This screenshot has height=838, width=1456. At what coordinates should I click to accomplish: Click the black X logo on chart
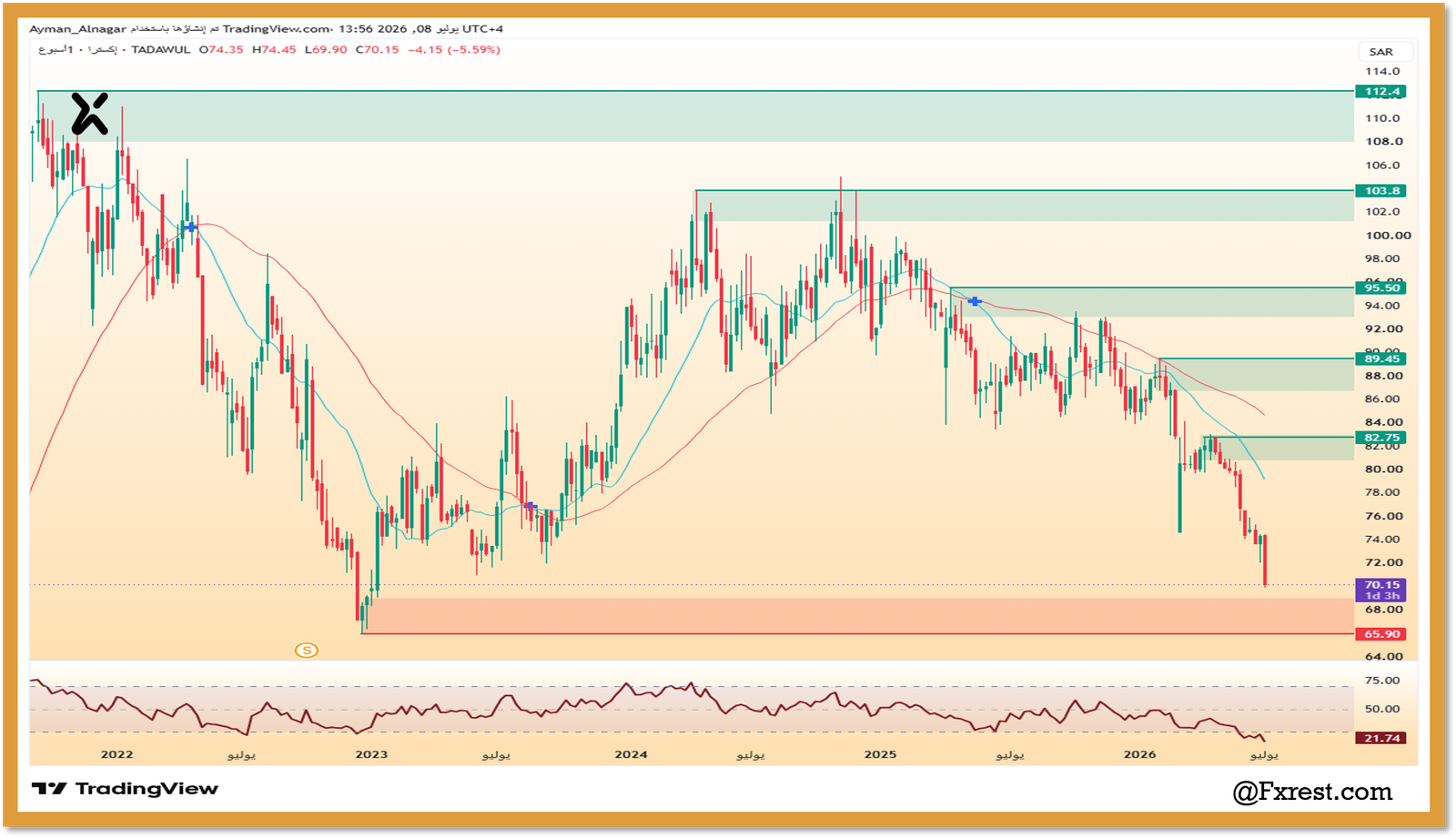click(x=90, y=114)
